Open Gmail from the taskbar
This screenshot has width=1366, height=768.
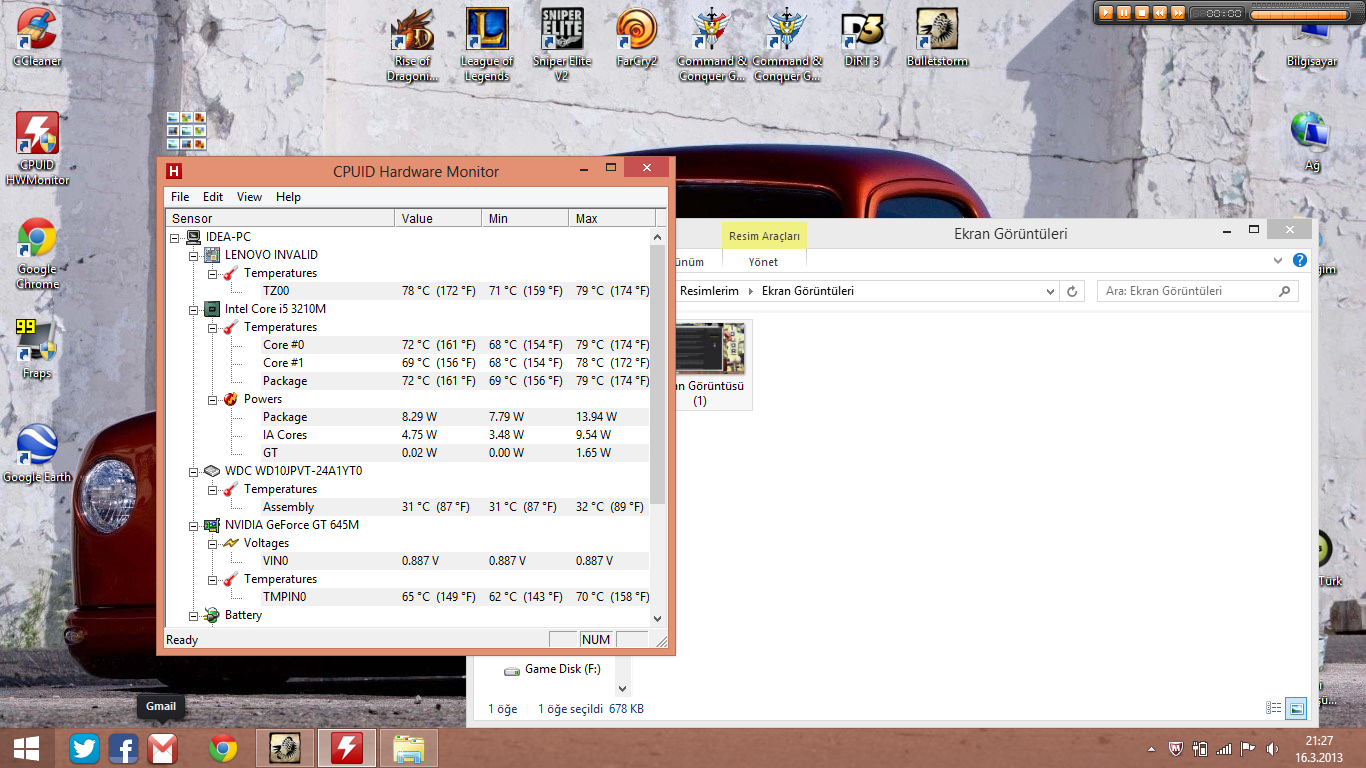pos(162,748)
